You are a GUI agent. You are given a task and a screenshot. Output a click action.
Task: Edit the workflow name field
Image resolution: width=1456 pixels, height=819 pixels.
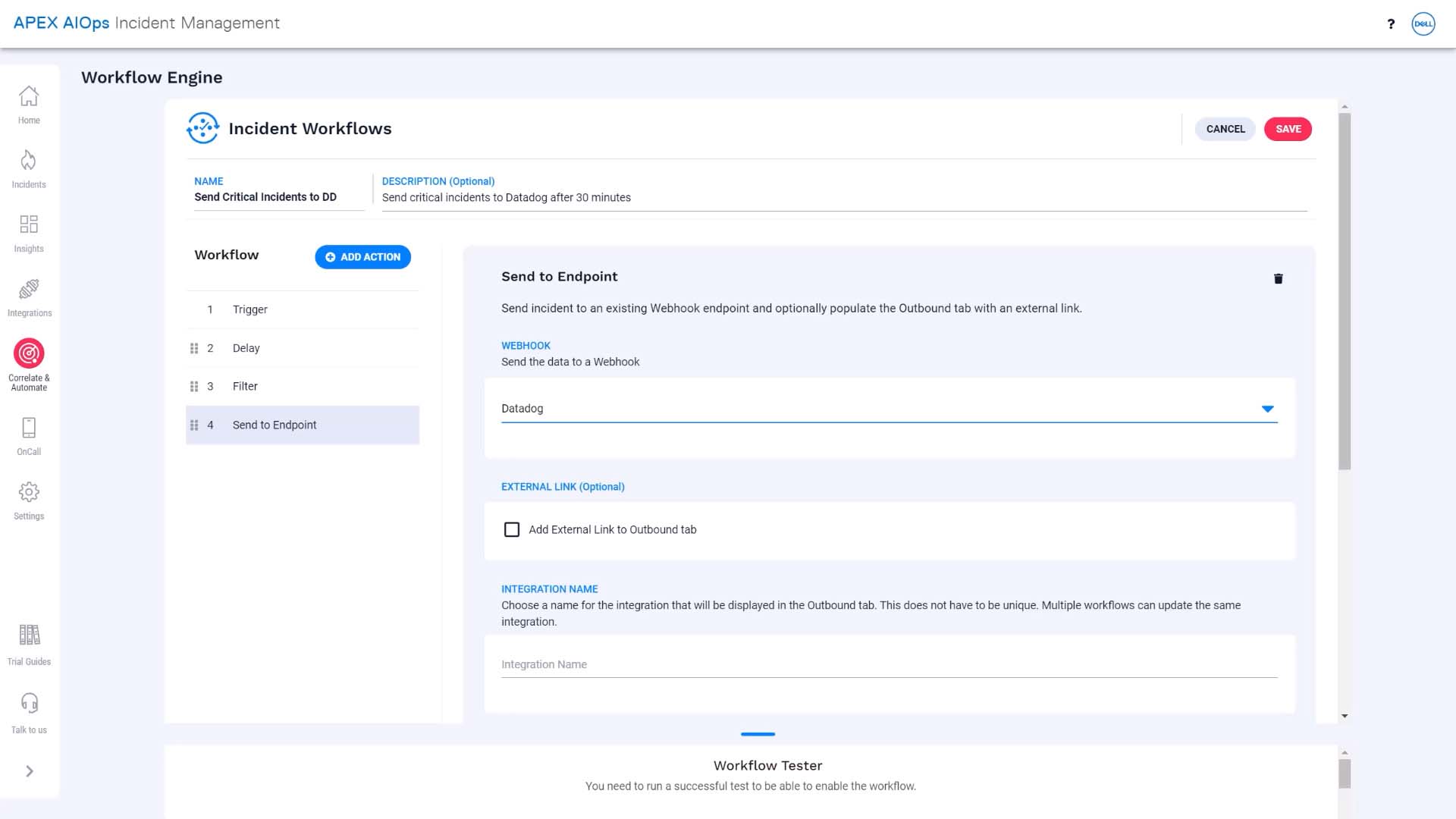[279, 197]
